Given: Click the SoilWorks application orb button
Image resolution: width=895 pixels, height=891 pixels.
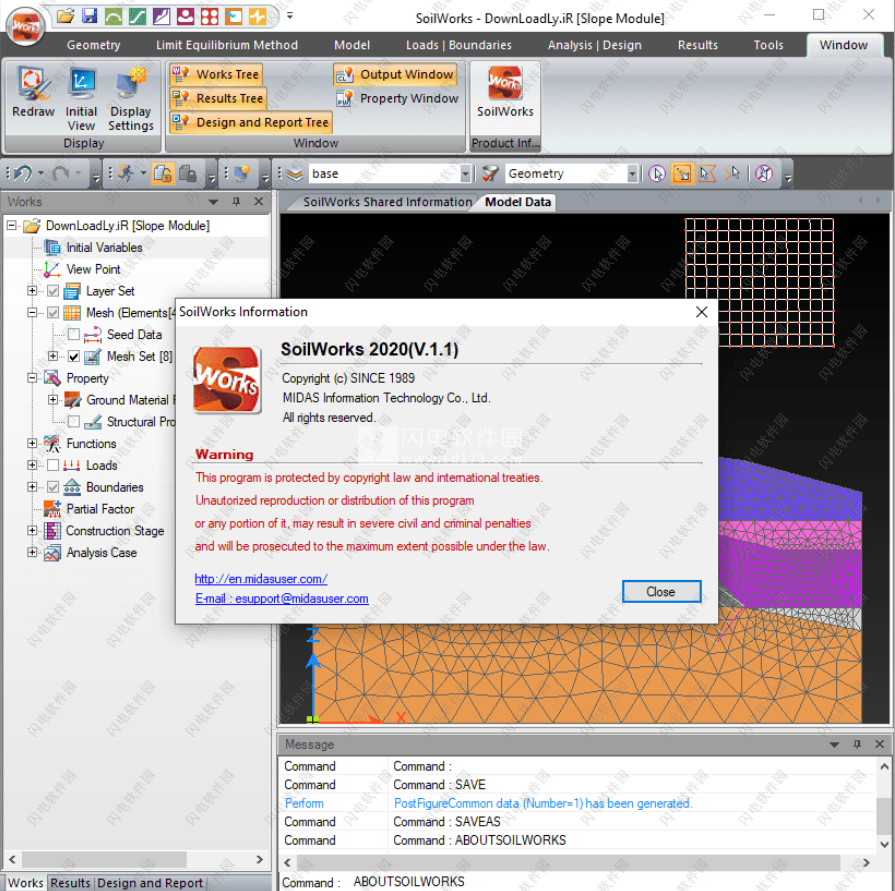Looking at the screenshot, I should (x=25, y=26).
